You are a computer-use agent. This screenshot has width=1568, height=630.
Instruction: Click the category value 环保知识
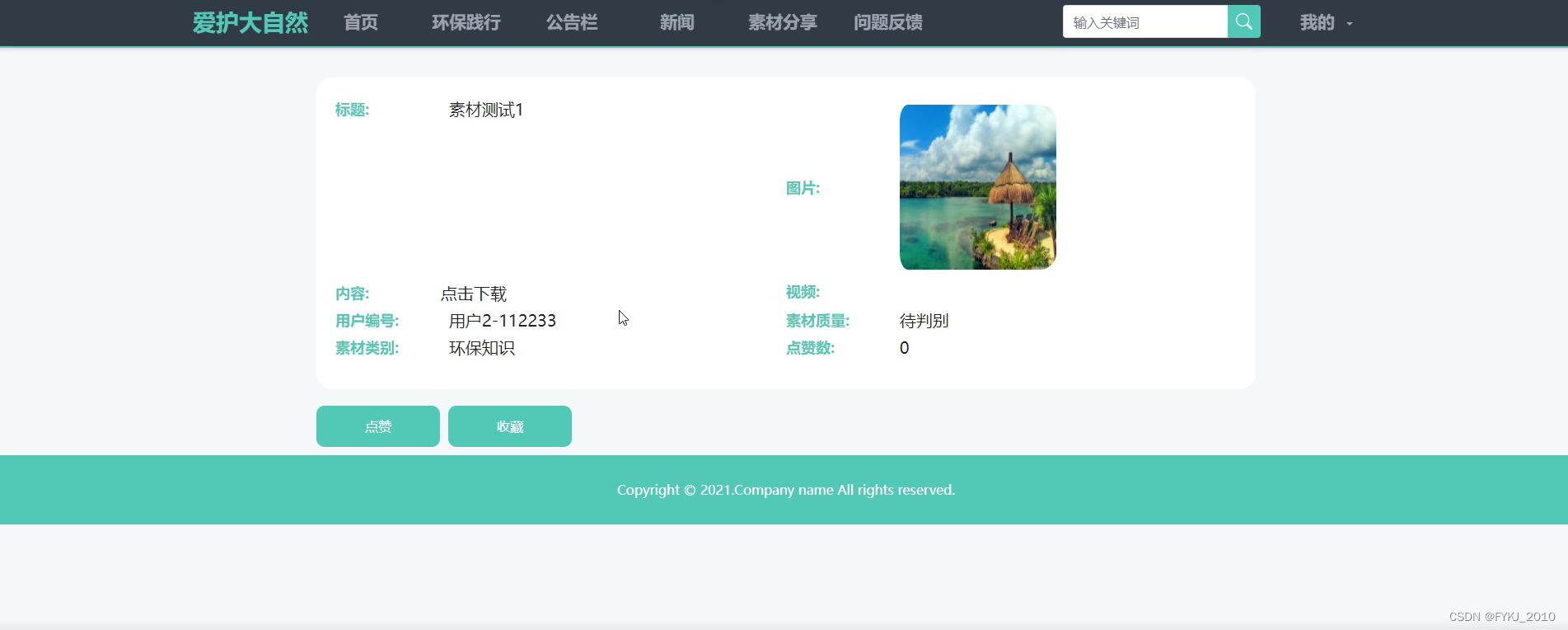pos(482,348)
